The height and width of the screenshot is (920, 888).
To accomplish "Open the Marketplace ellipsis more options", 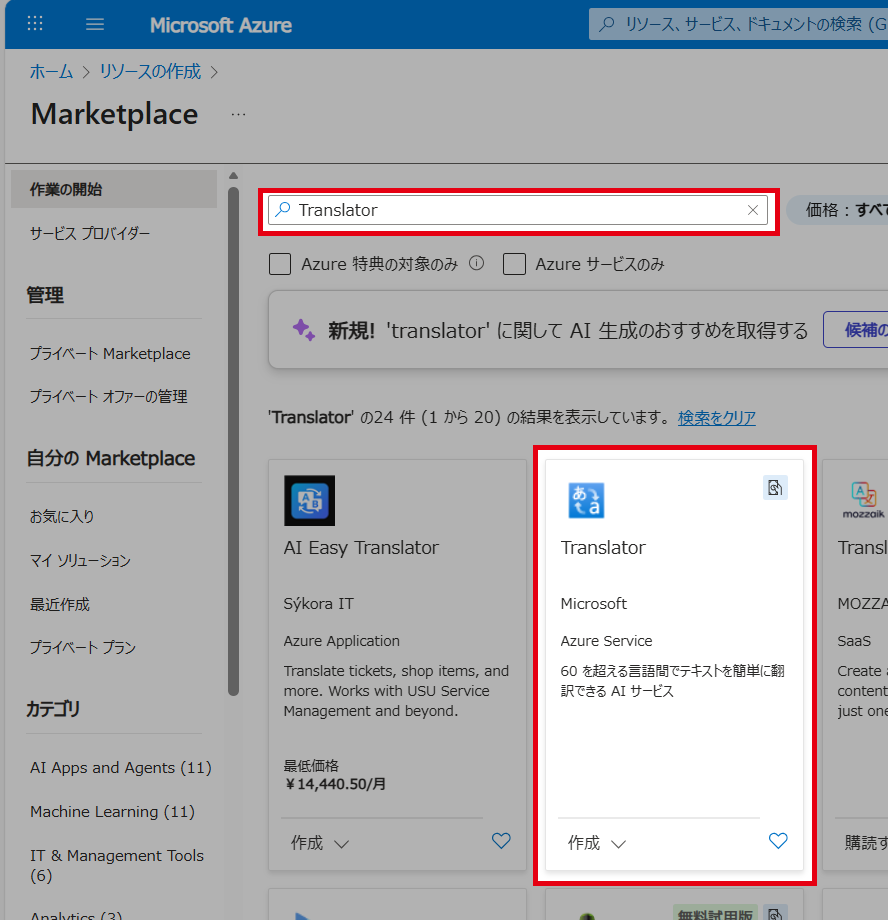I will click(x=238, y=114).
